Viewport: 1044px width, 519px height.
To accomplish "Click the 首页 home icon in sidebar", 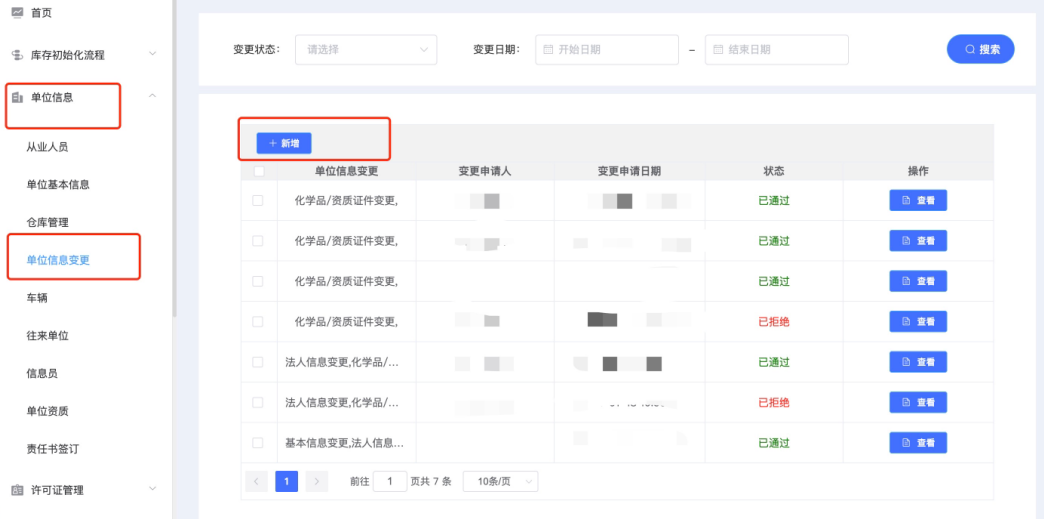I will [16, 12].
